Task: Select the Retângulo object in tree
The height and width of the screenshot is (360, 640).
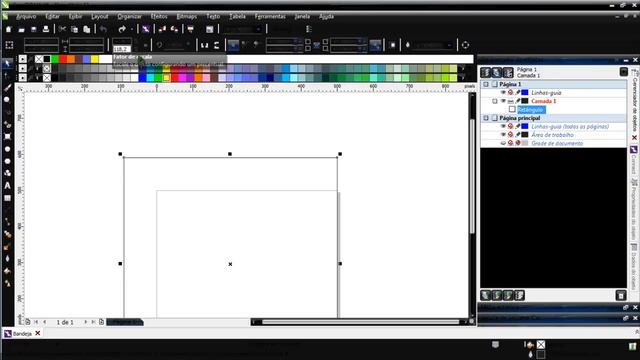Action: click(x=531, y=110)
